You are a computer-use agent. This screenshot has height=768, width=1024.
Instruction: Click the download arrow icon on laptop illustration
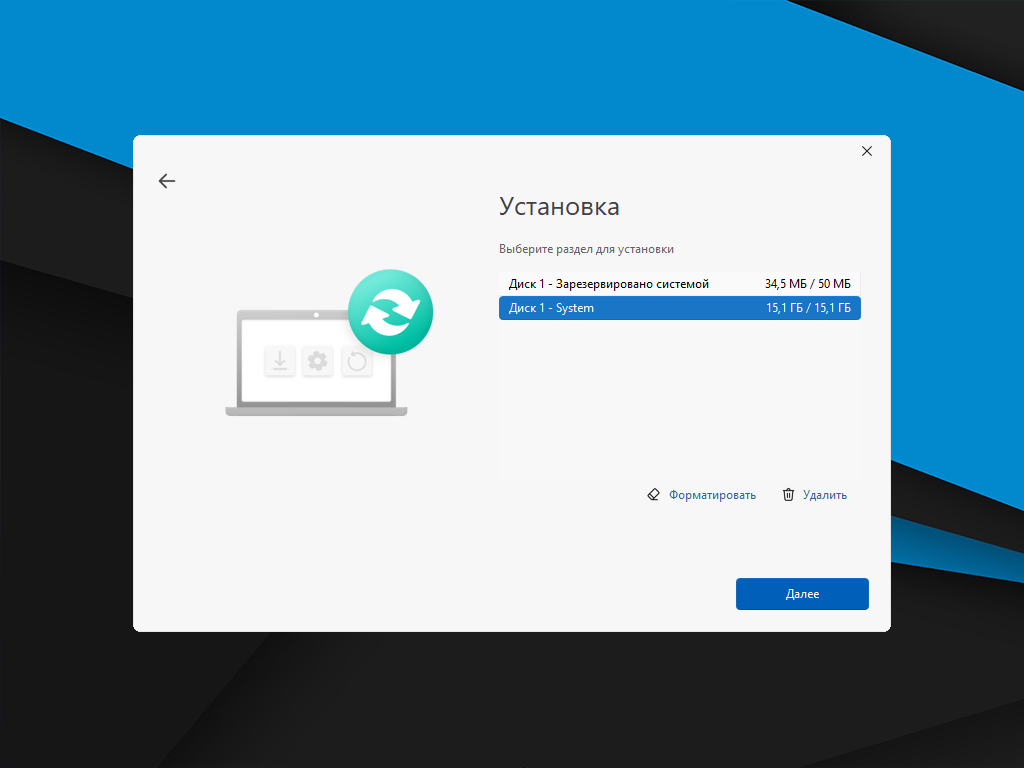[280, 360]
